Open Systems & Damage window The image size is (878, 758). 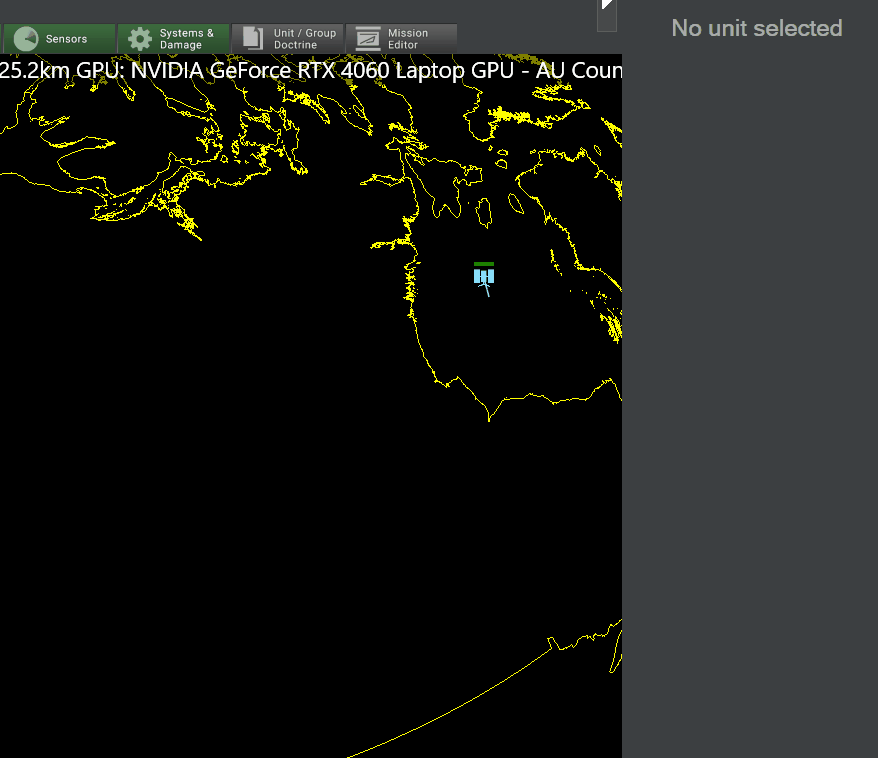click(174, 39)
